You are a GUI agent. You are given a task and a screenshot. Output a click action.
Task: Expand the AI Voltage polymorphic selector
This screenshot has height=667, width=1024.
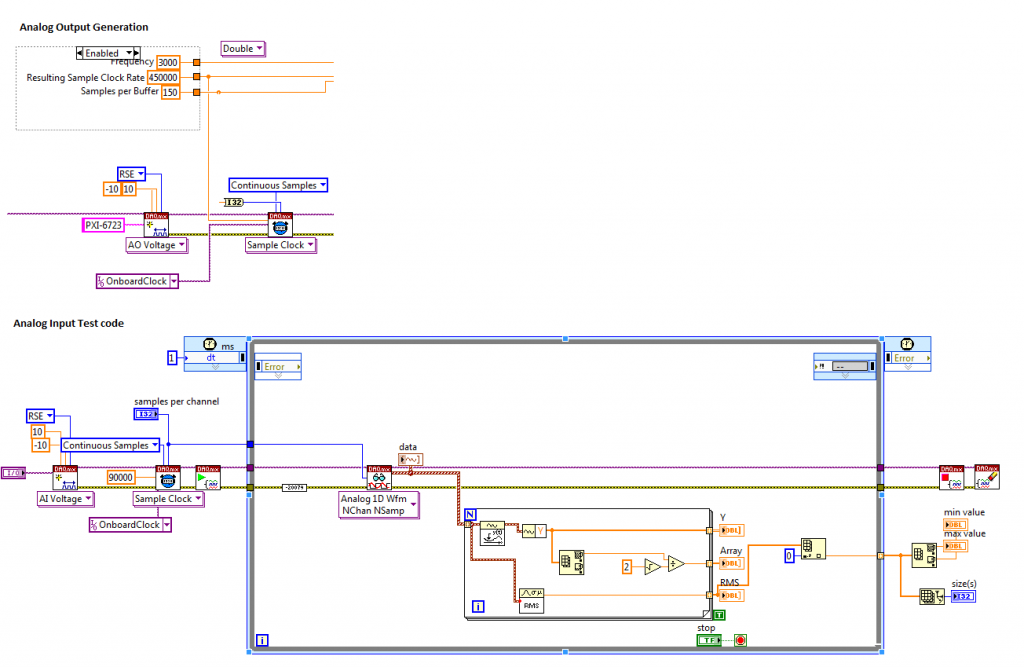click(x=65, y=498)
